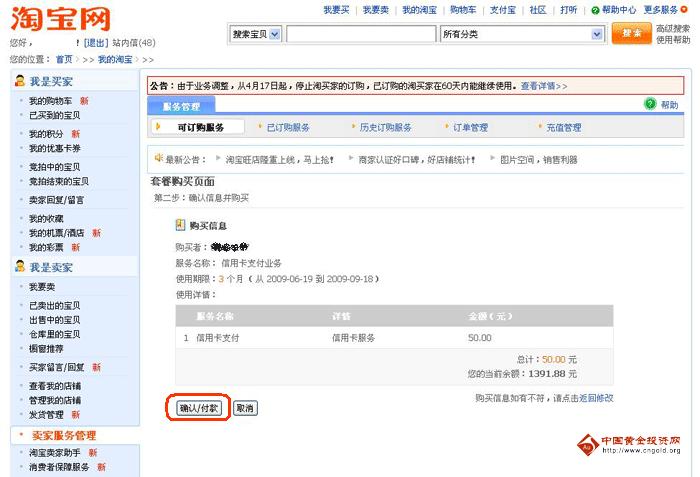Open the 所有分类 category dropdown

click(522, 34)
